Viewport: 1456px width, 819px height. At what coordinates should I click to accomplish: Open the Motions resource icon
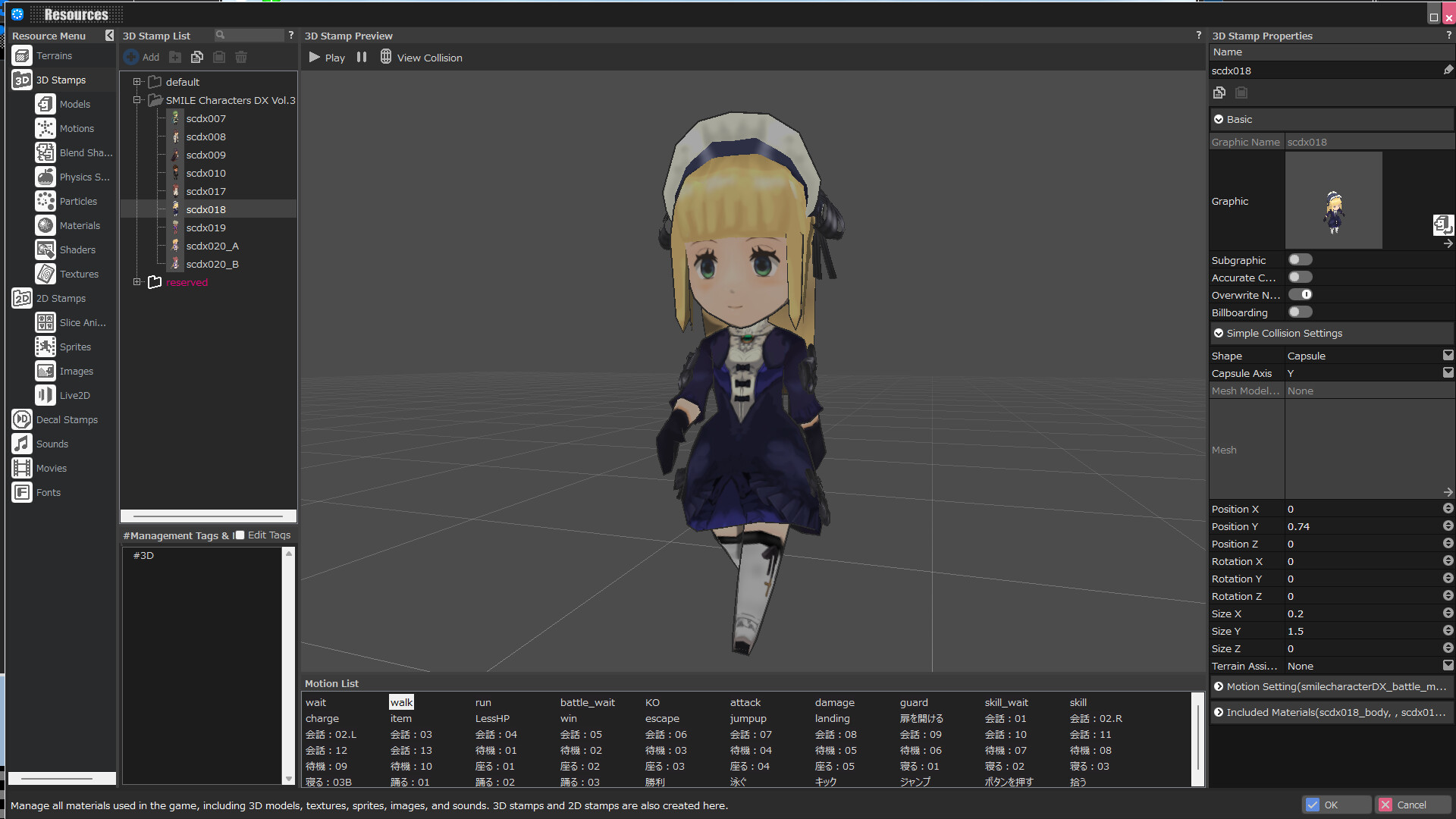45,128
